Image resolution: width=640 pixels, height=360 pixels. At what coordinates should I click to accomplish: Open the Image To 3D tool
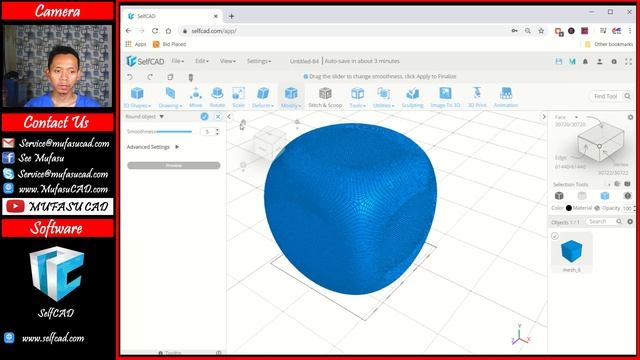pos(445,97)
